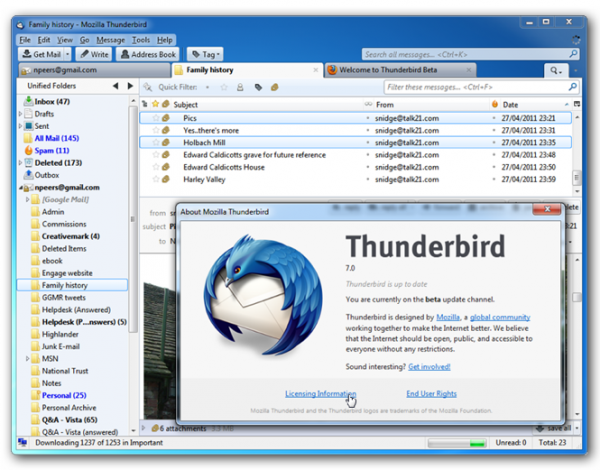The image size is (600, 470).
Task: Open the Tag dropdown
Action: (x=205, y=54)
